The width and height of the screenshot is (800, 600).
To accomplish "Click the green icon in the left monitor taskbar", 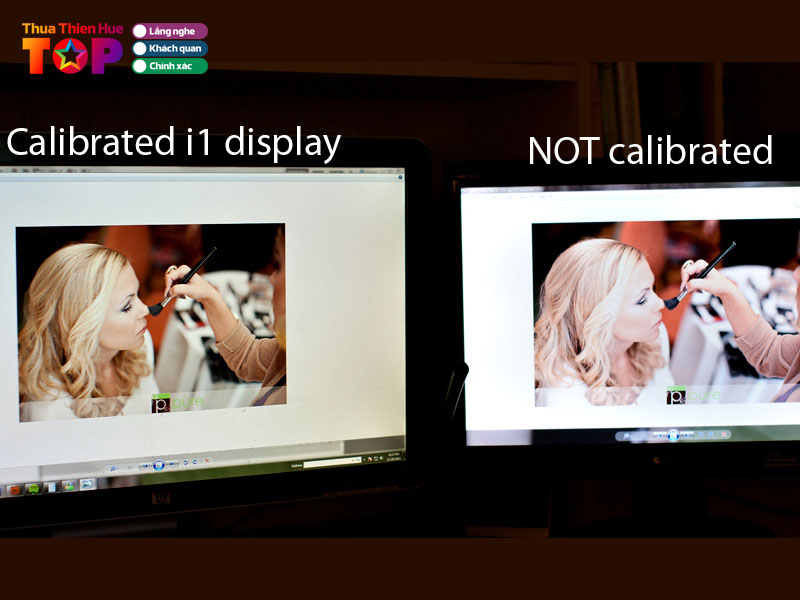I will [x=33, y=488].
